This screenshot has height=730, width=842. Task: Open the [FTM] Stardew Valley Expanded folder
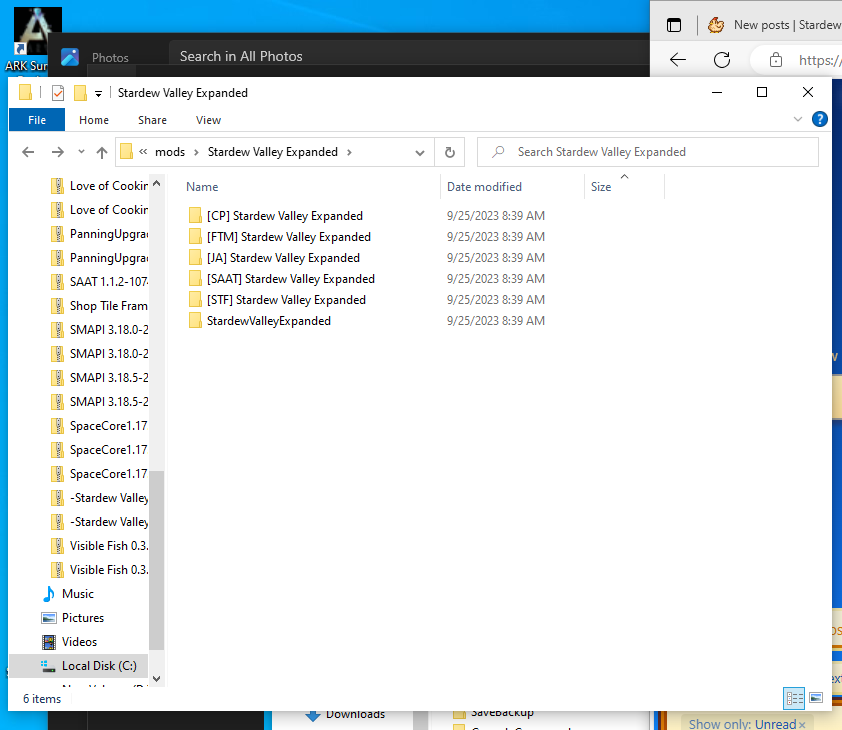point(288,237)
